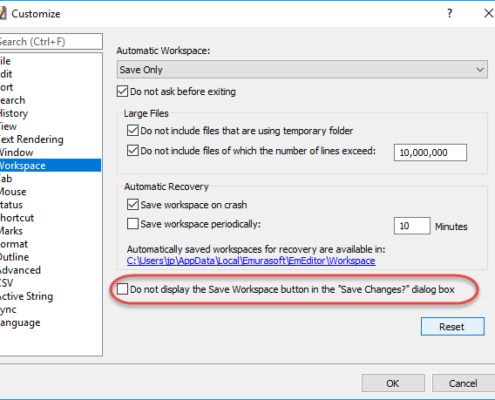This screenshot has height=400, width=495.
Task: Click the Cancel button
Action: [463, 383]
